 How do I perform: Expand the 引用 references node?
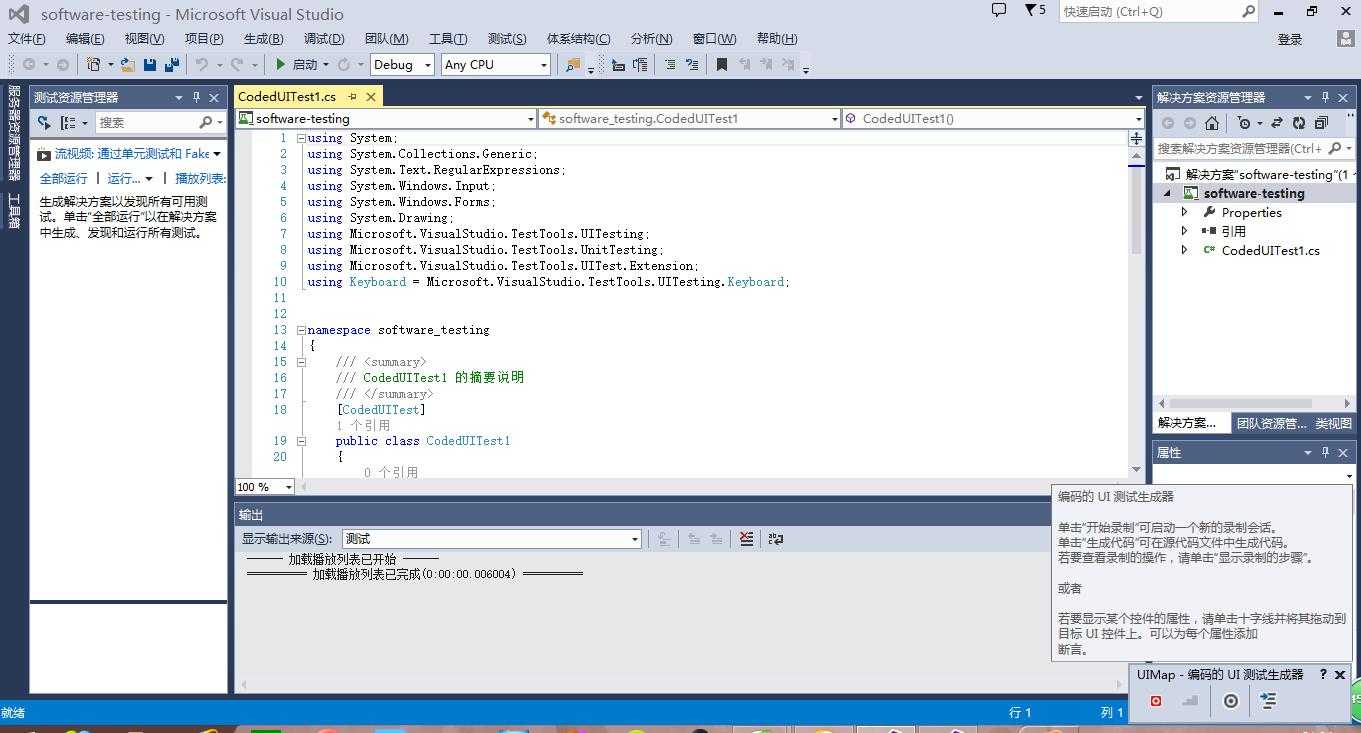tap(1185, 231)
